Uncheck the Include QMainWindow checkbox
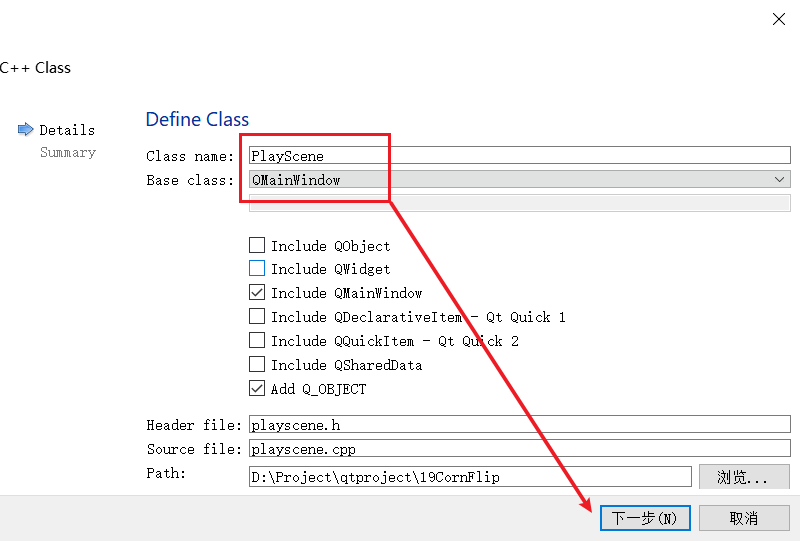The image size is (800, 541). coord(257,292)
